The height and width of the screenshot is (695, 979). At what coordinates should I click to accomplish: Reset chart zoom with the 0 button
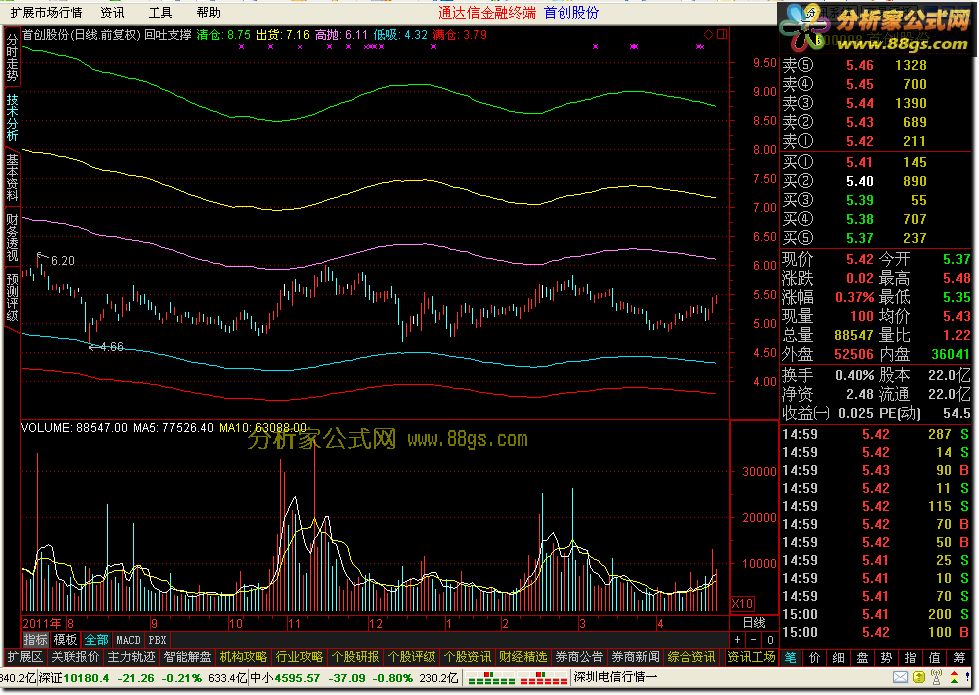click(x=770, y=640)
